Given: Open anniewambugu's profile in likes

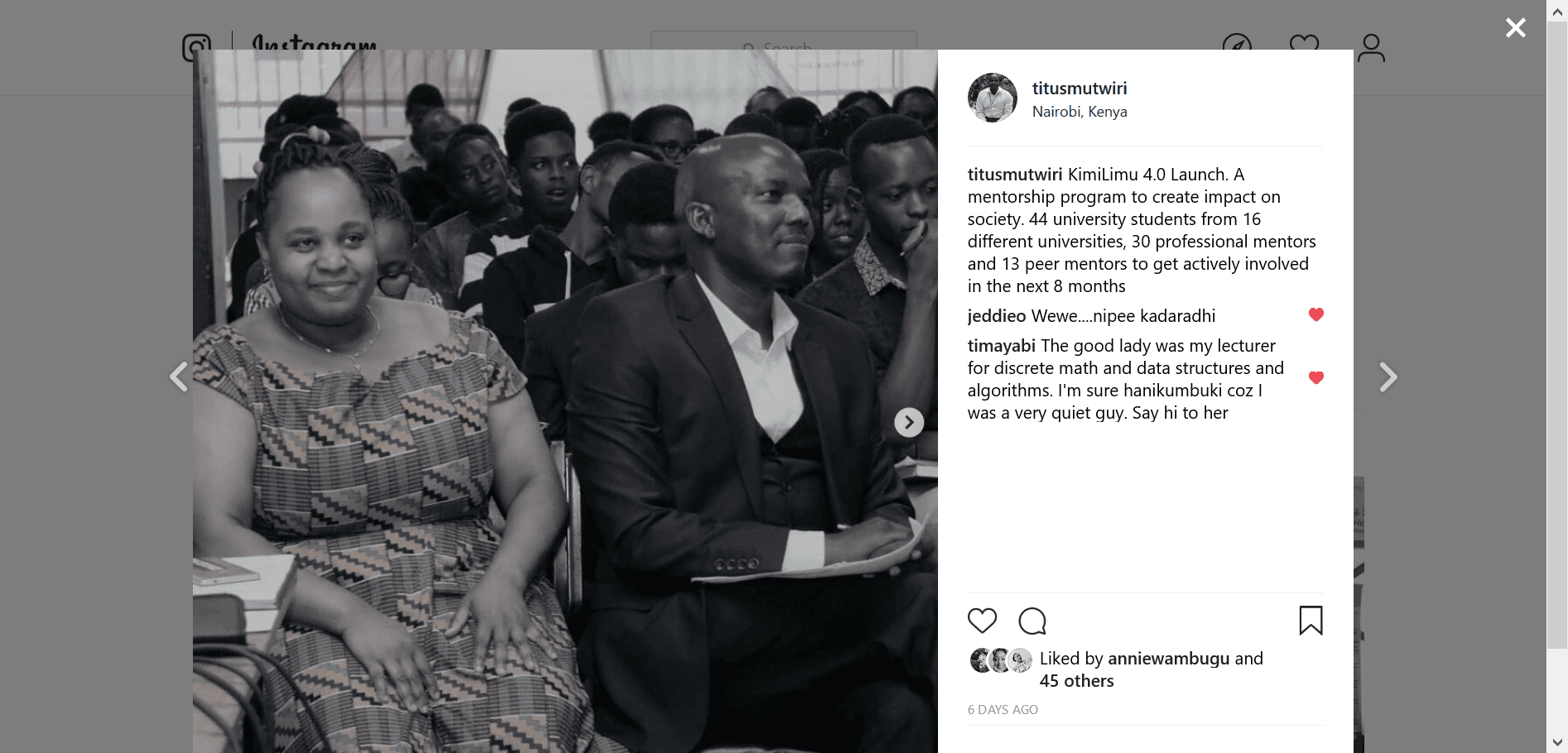Looking at the screenshot, I should pos(1169,659).
